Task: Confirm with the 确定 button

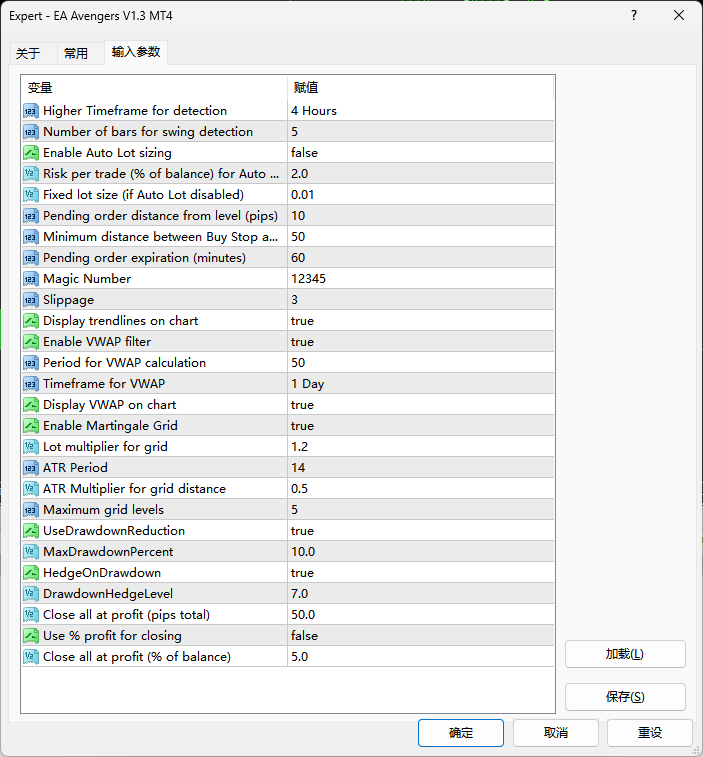Action: (x=461, y=733)
